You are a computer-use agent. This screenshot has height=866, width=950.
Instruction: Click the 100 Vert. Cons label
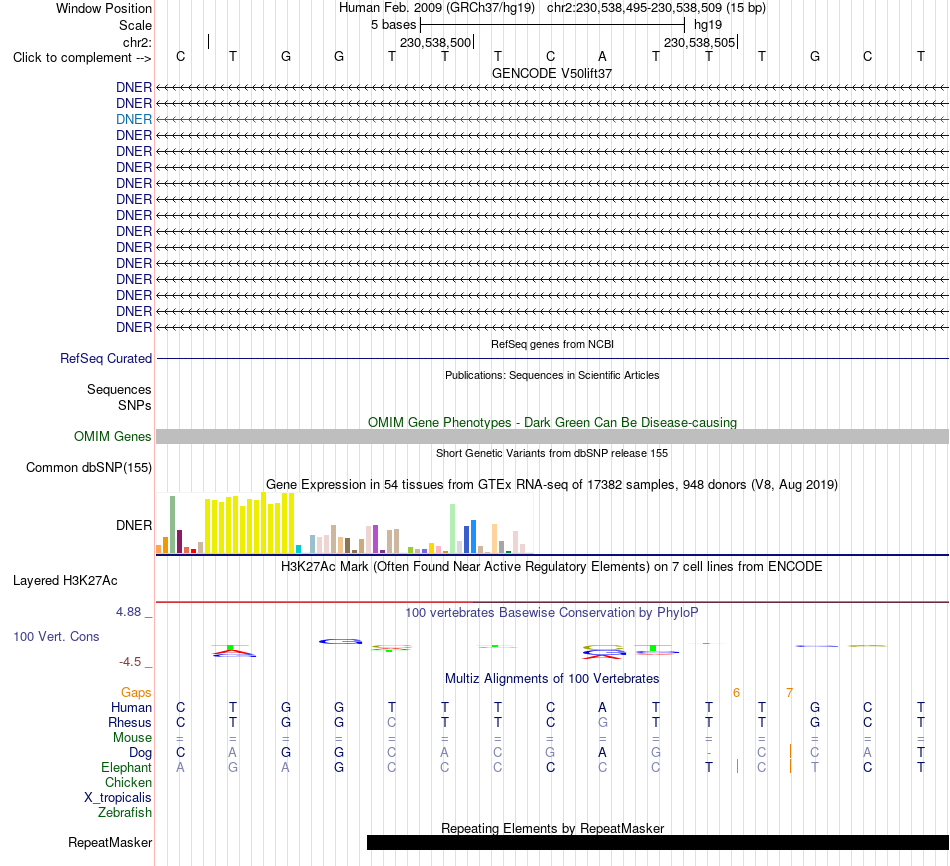click(56, 636)
